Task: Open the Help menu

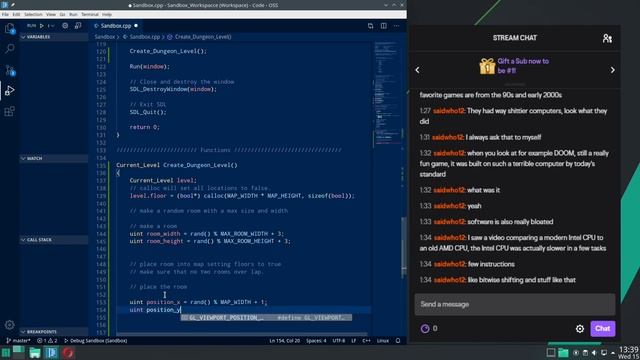Action: [107, 14]
